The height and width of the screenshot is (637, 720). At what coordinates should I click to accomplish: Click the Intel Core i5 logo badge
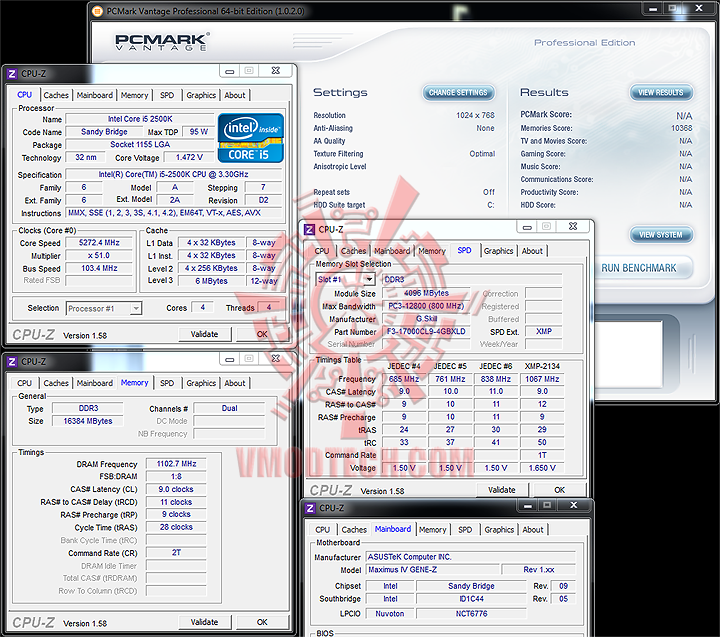[251, 138]
